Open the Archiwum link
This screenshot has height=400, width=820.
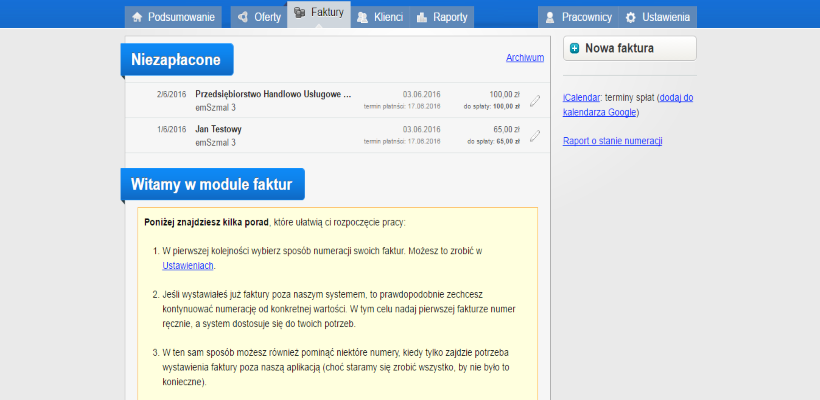point(524,58)
